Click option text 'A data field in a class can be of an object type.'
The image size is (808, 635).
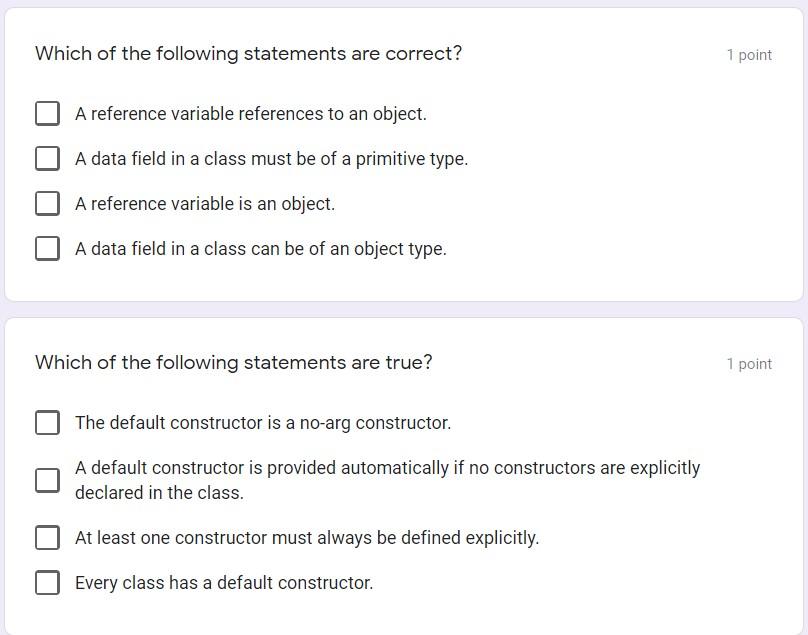(261, 249)
